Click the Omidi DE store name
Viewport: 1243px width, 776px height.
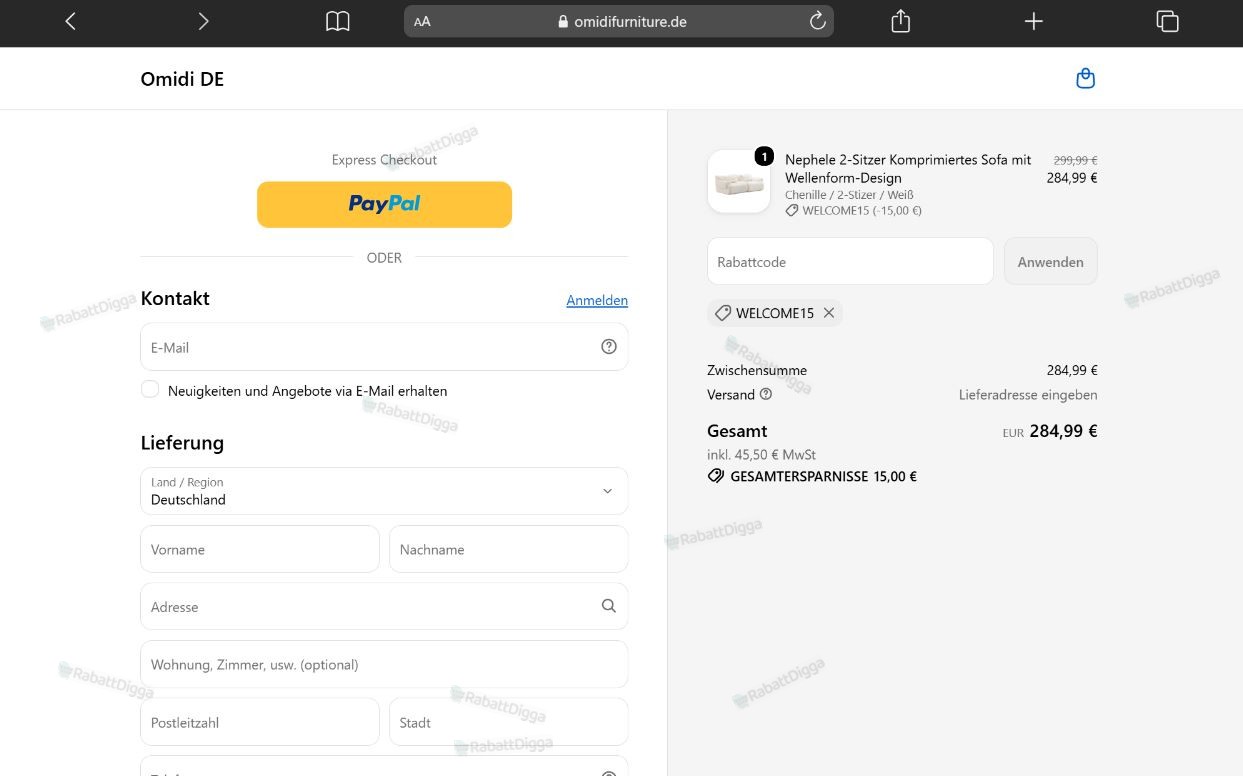point(182,79)
